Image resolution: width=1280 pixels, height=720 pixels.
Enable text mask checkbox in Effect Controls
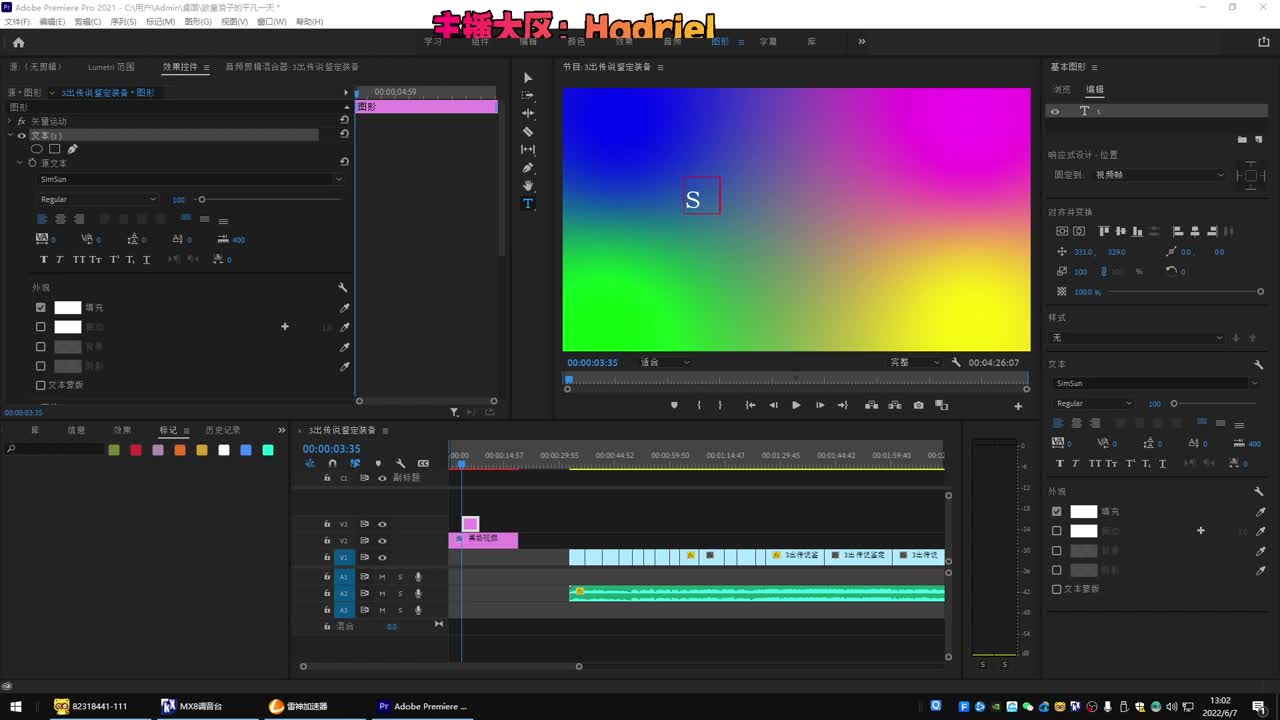pyautogui.click(x=40, y=385)
